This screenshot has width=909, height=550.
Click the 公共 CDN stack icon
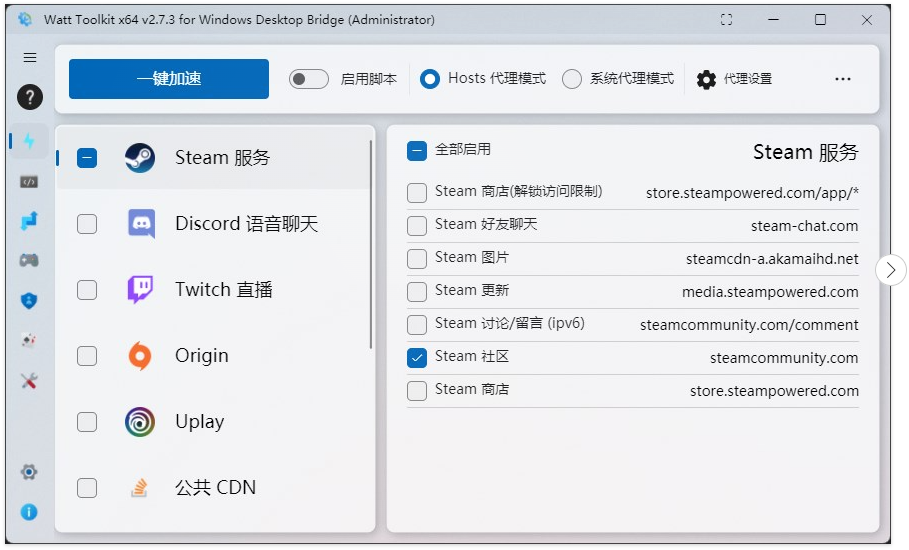(139, 488)
